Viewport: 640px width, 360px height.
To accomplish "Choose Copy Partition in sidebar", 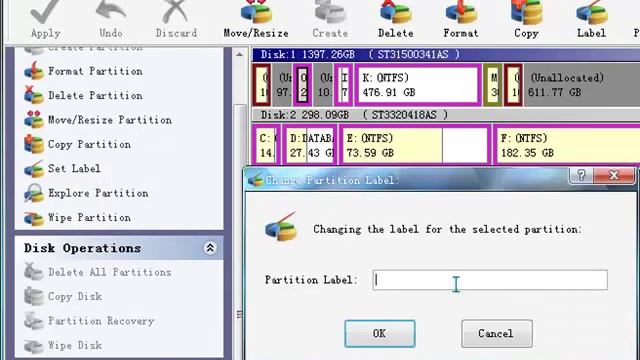I will [x=78, y=144].
